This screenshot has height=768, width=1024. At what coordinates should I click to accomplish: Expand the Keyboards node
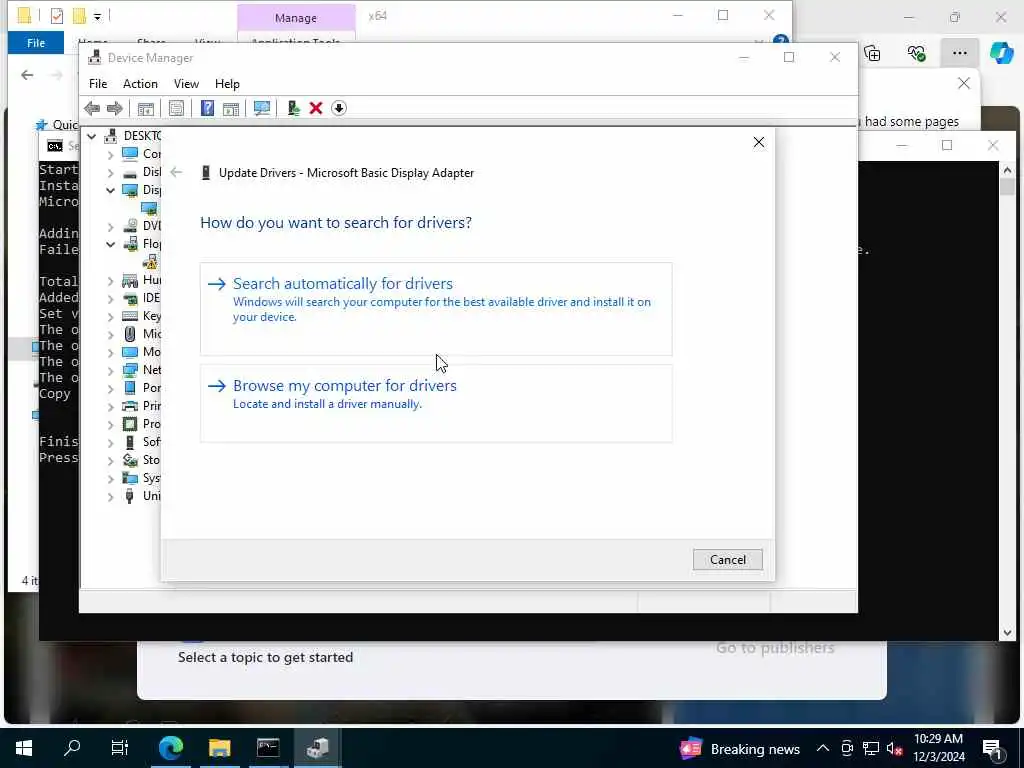pyautogui.click(x=110, y=316)
